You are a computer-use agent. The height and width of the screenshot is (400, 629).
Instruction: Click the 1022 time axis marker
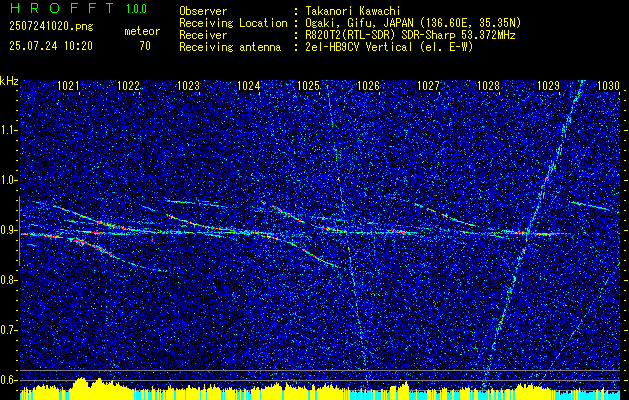(128, 85)
